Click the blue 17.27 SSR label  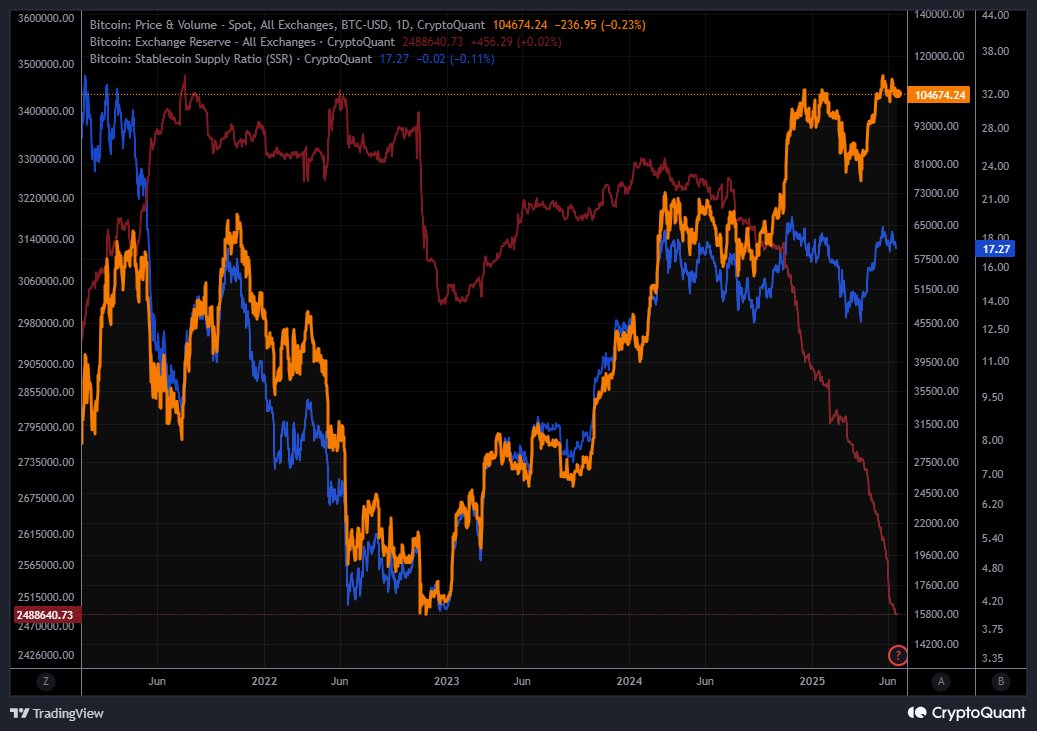(x=995, y=249)
